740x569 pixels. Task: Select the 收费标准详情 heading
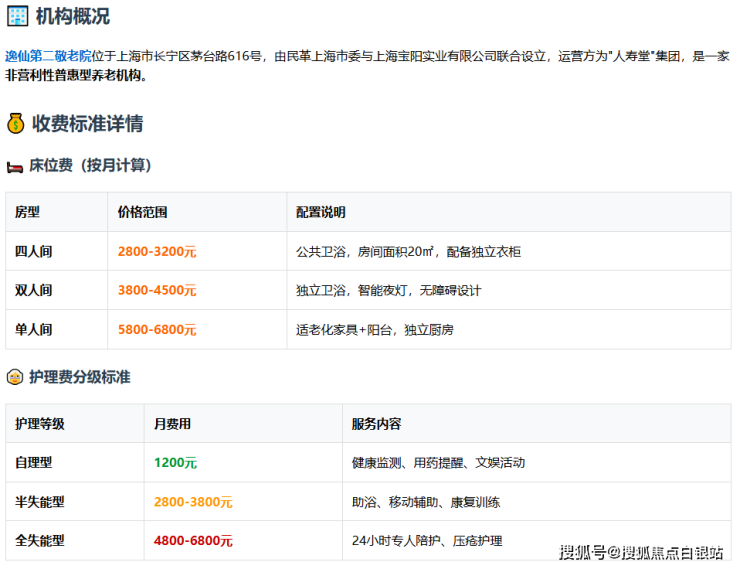[x=88, y=124]
